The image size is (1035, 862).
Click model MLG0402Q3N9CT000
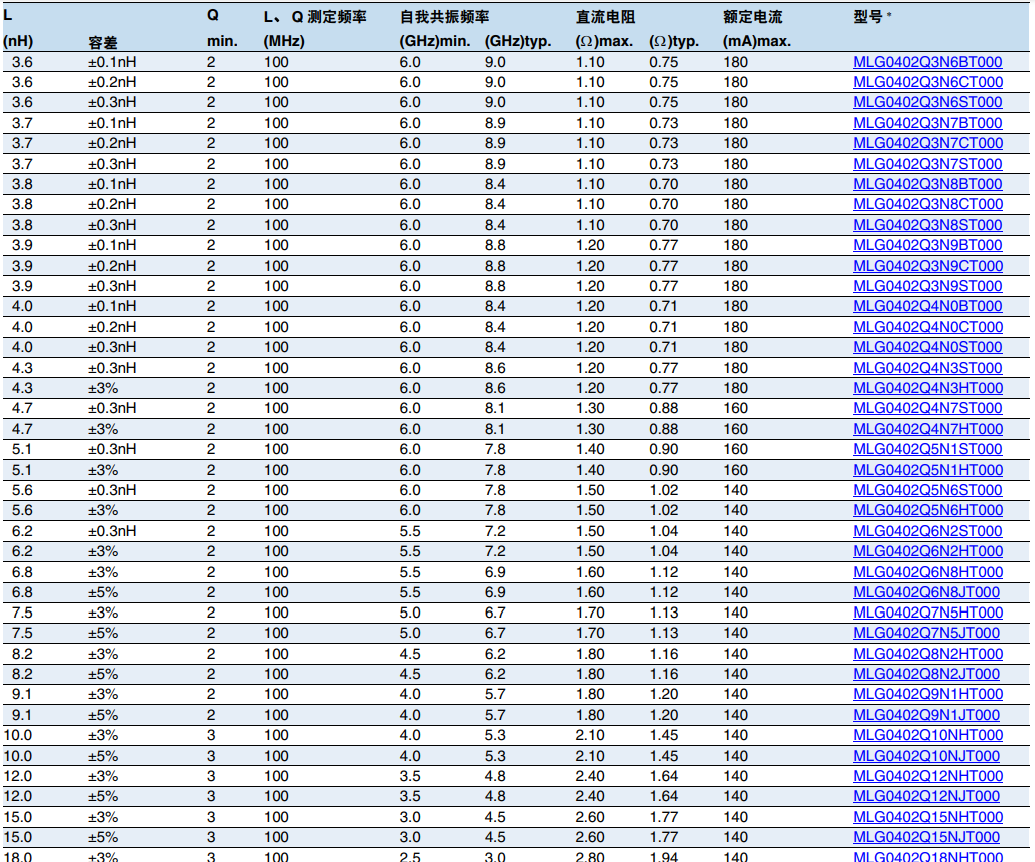[927, 266]
